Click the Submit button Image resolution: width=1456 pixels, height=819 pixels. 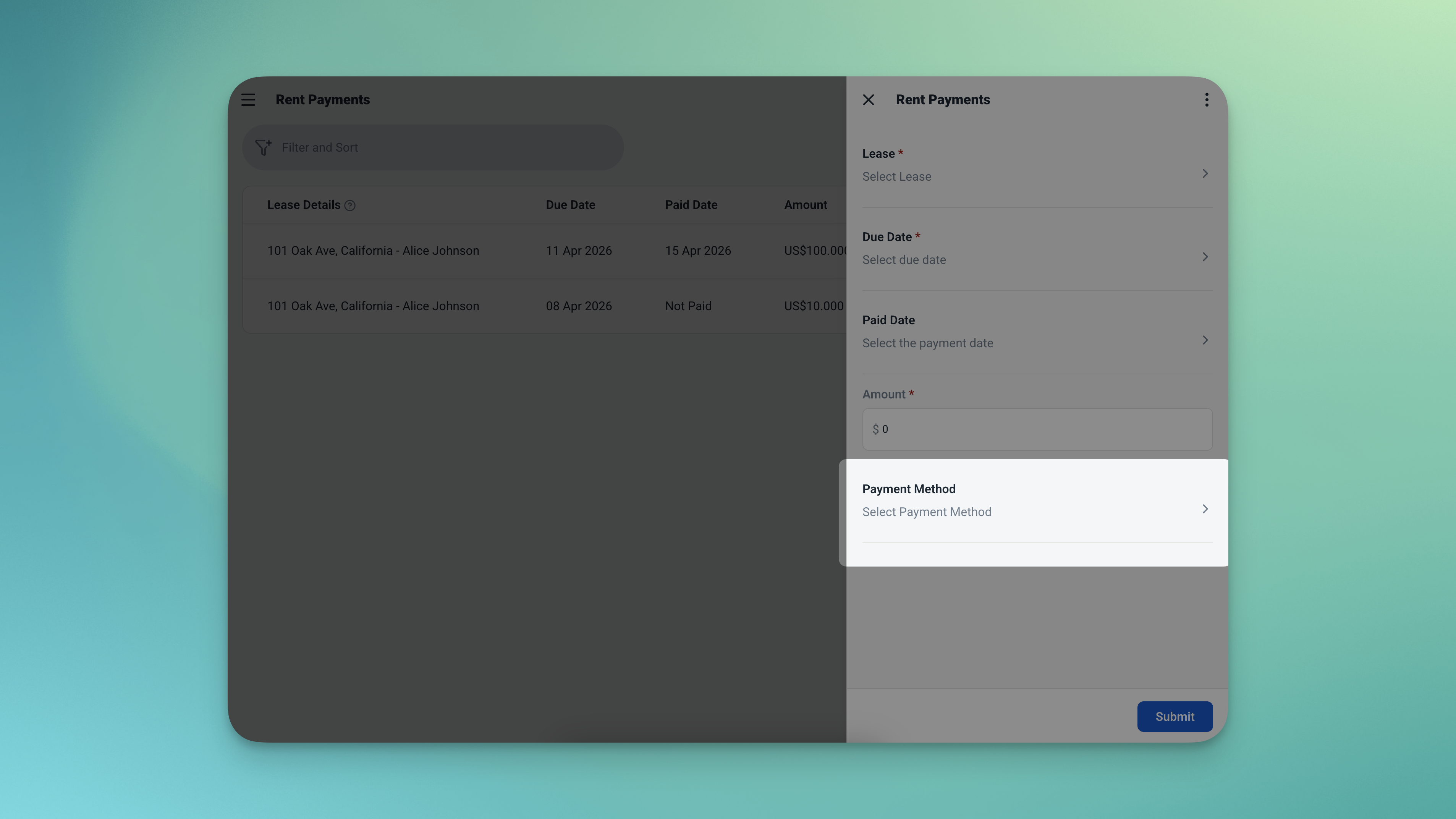click(x=1175, y=716)
